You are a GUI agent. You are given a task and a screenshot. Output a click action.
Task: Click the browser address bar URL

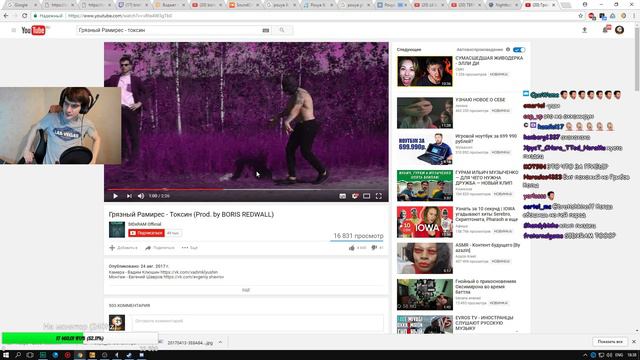point(120,16)
